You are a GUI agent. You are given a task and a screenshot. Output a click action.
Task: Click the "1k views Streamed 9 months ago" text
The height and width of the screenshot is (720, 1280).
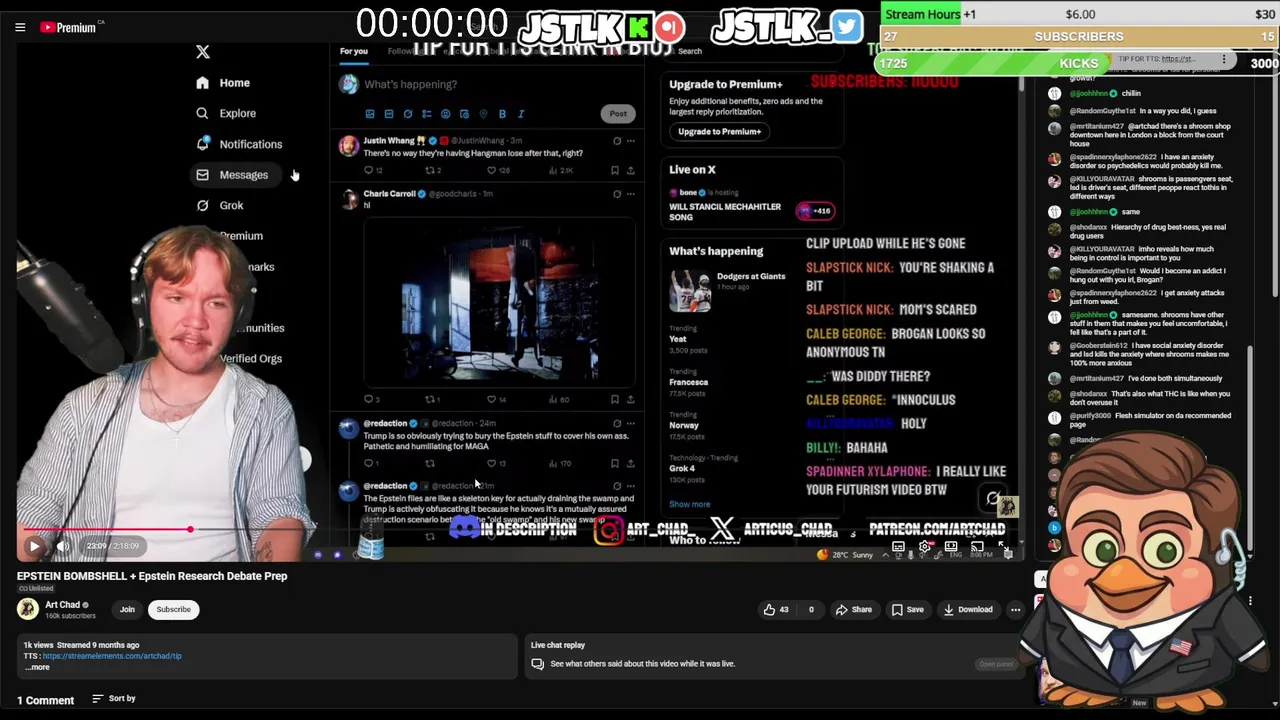(81, 645)
